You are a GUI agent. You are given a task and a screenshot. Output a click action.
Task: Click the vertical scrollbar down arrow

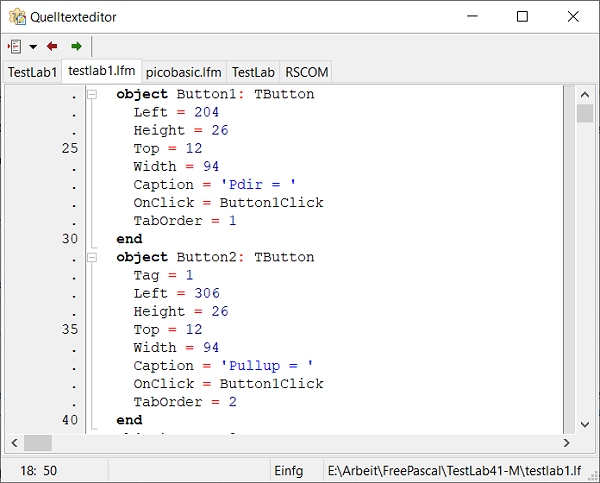(x=585, y=423)
